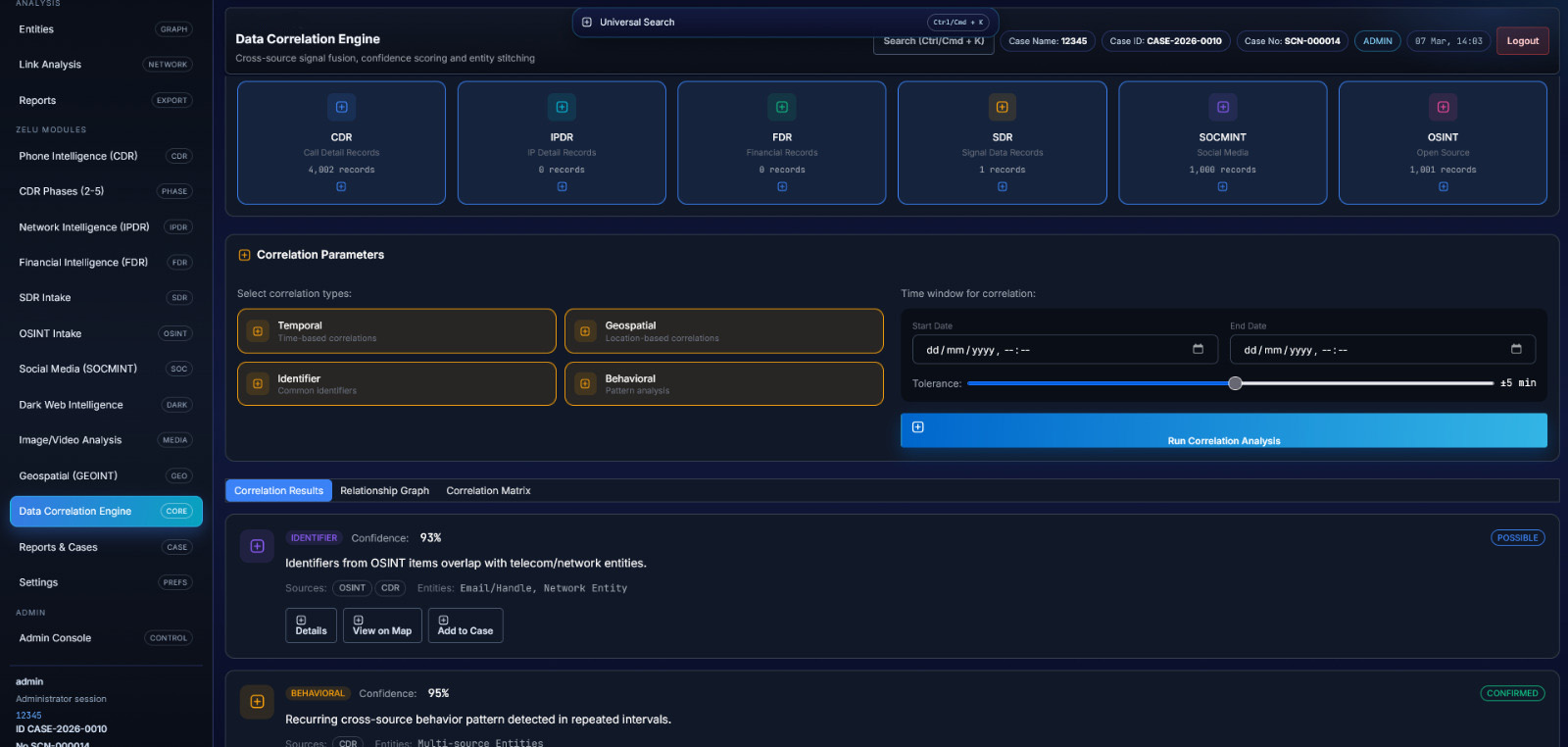
Task: Toggle the Temporal correlation type
Action: pos(396,331)
